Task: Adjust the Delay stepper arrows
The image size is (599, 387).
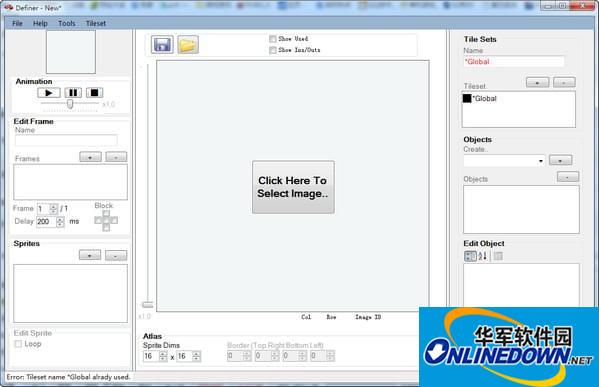Action: click(60, 222)
